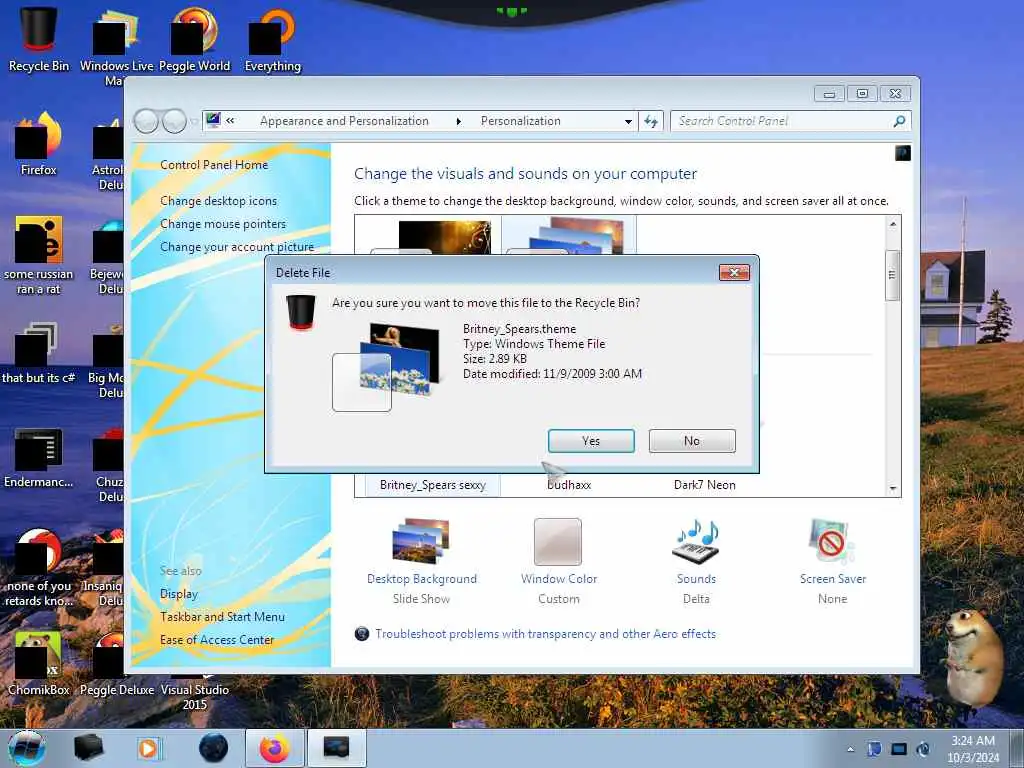
Task: Select the Endermanc... desktop icon
Action: point(39,457)
